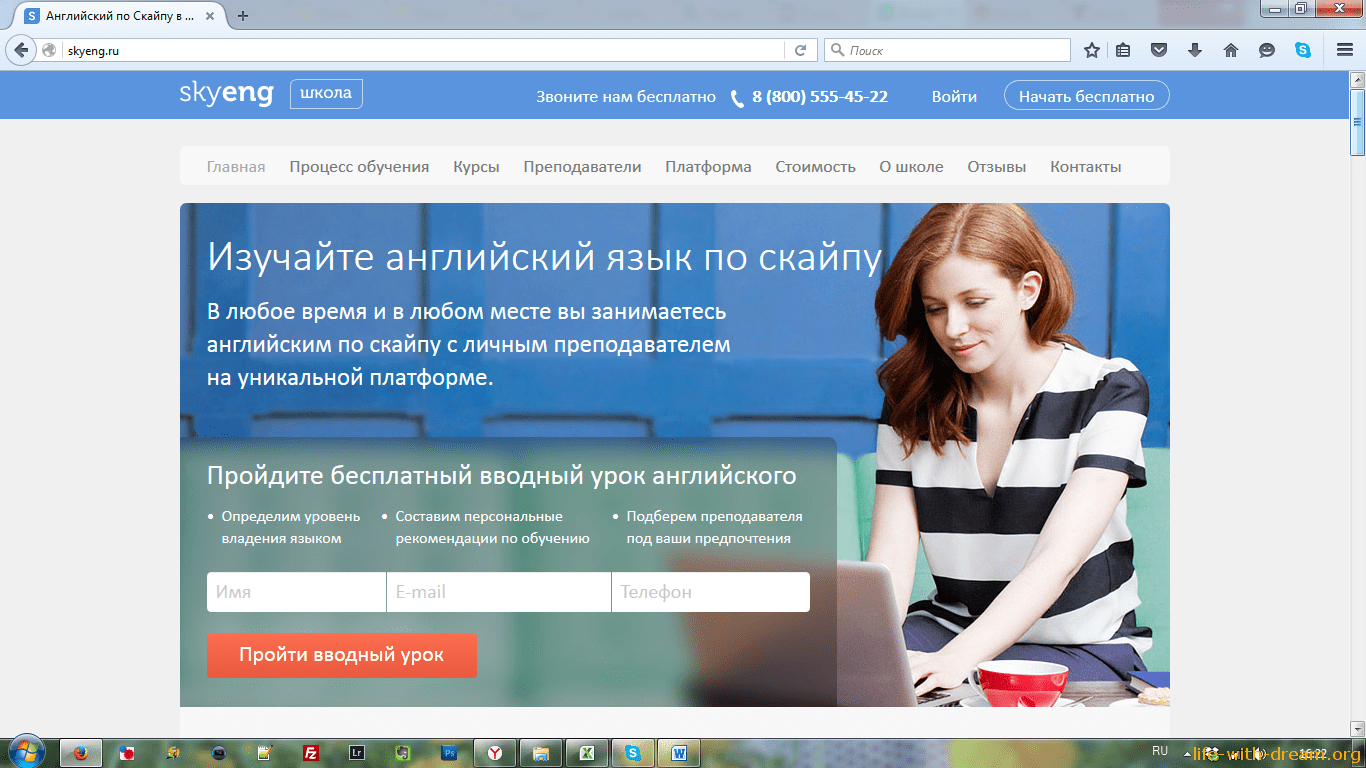Open the Downloads arrow icon
This screenshot has height=768, width=1366.
(1195, 50)
